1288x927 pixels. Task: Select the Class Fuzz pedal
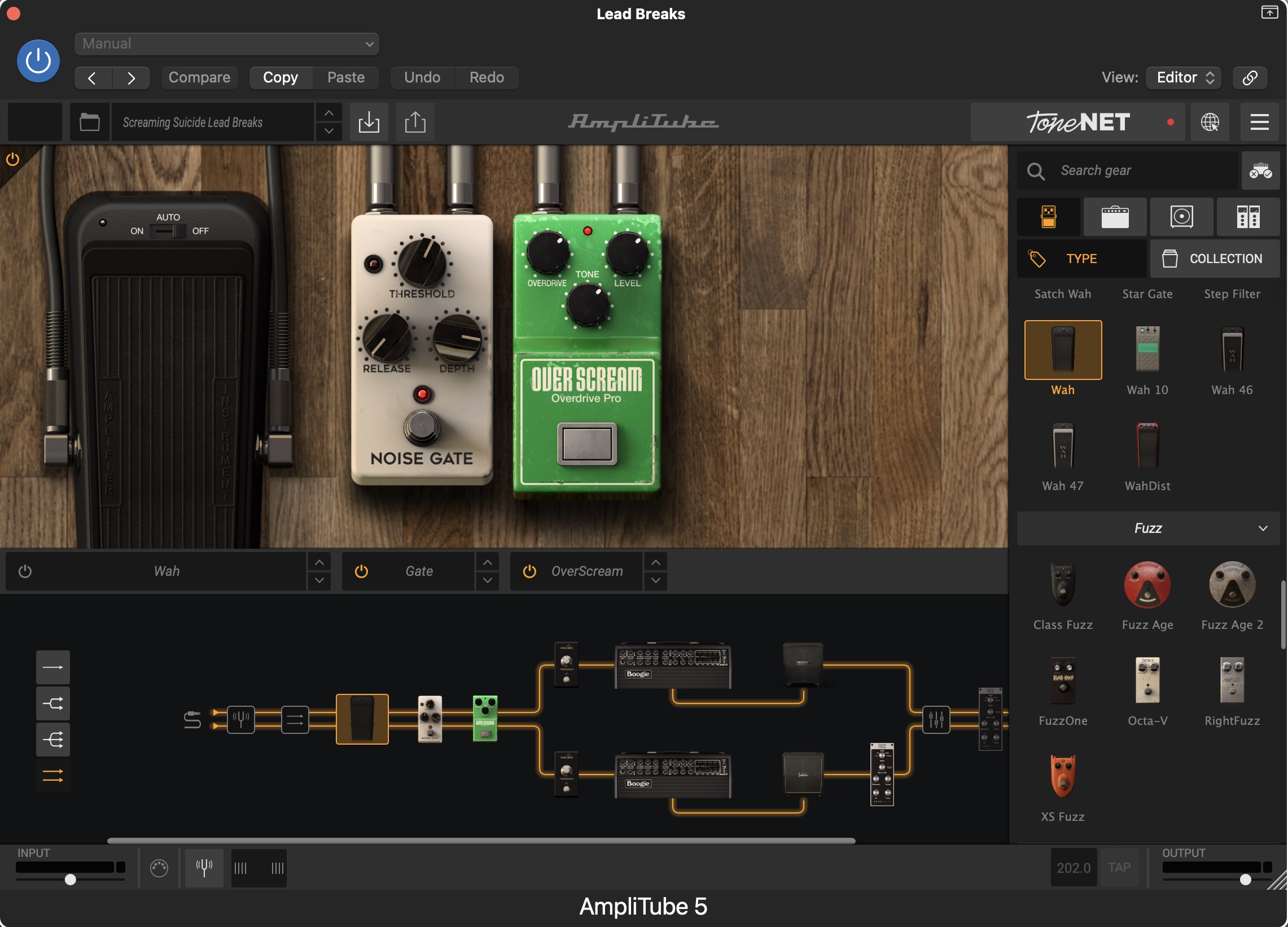point(1063,585)
